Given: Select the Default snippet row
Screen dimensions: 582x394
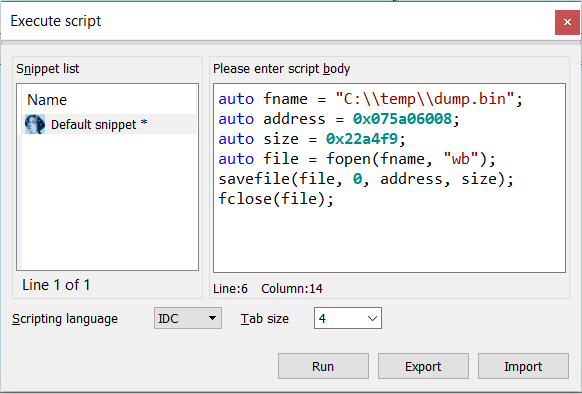Looking at the screenshot, I should 109,124.
